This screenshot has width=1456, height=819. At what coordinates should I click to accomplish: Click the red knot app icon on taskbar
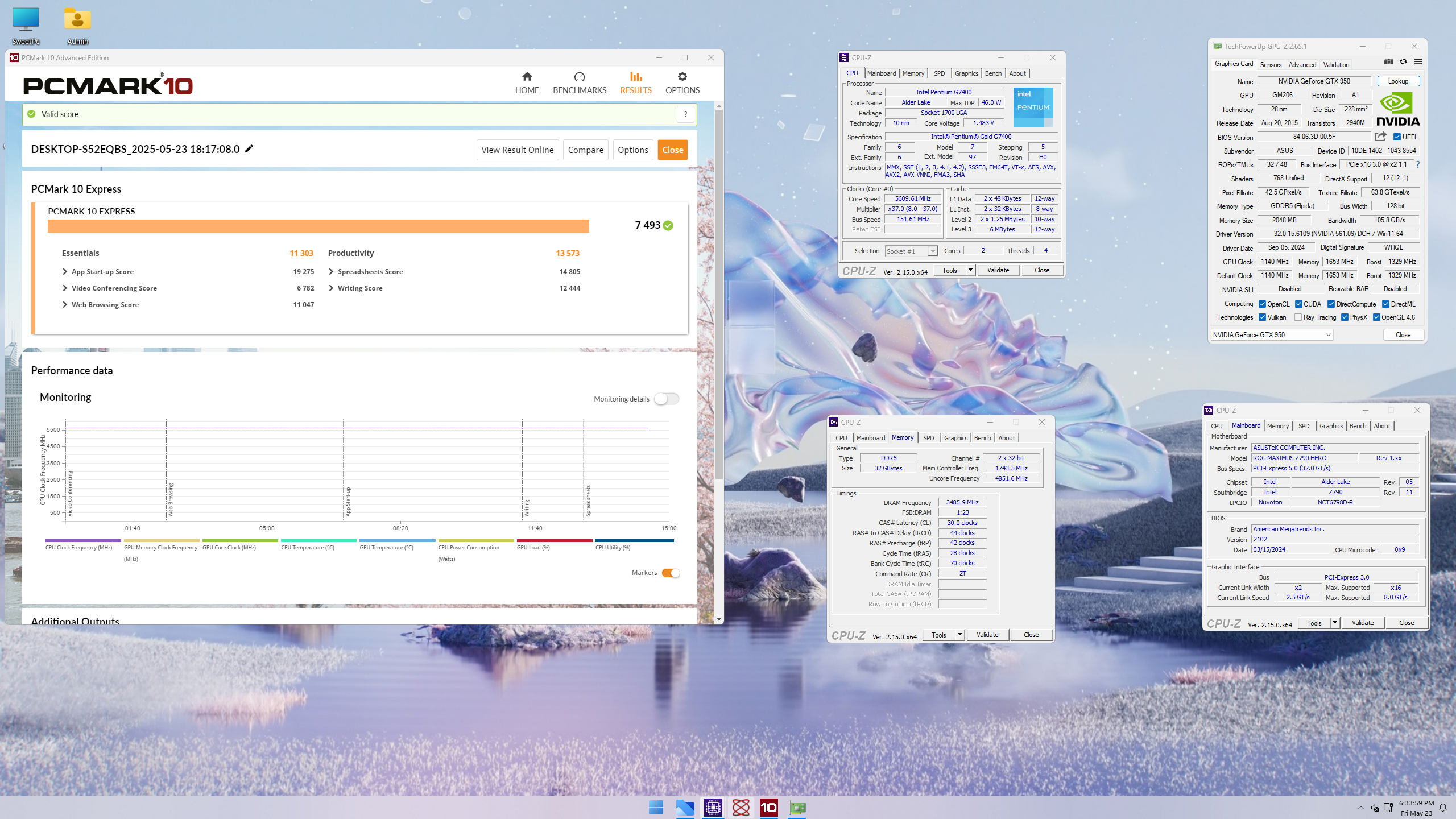click(x=741, y=808)
